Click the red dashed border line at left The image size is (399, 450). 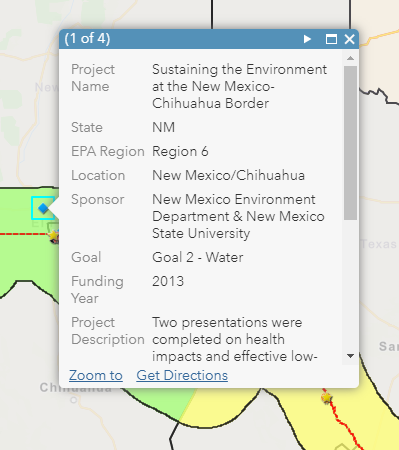coord(24,234)
